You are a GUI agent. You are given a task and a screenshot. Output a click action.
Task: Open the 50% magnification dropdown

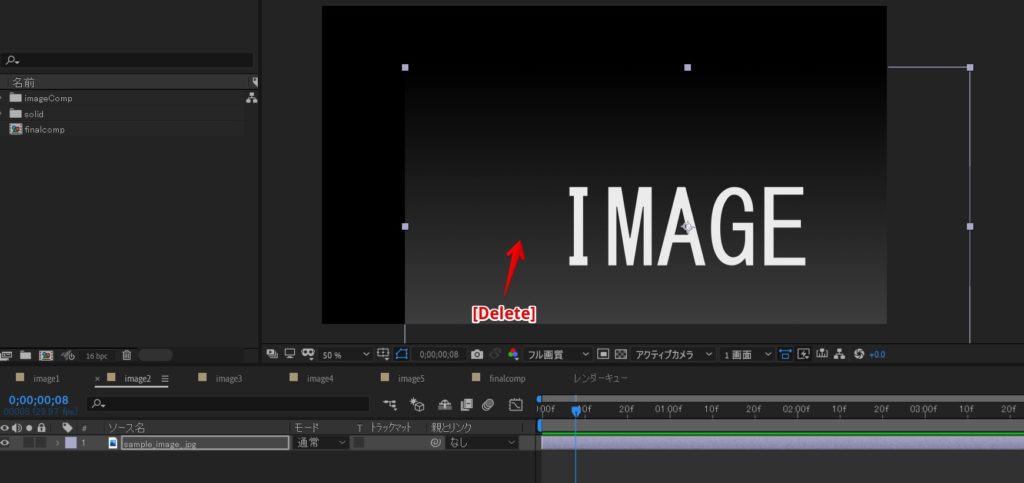tap(346, 354)
